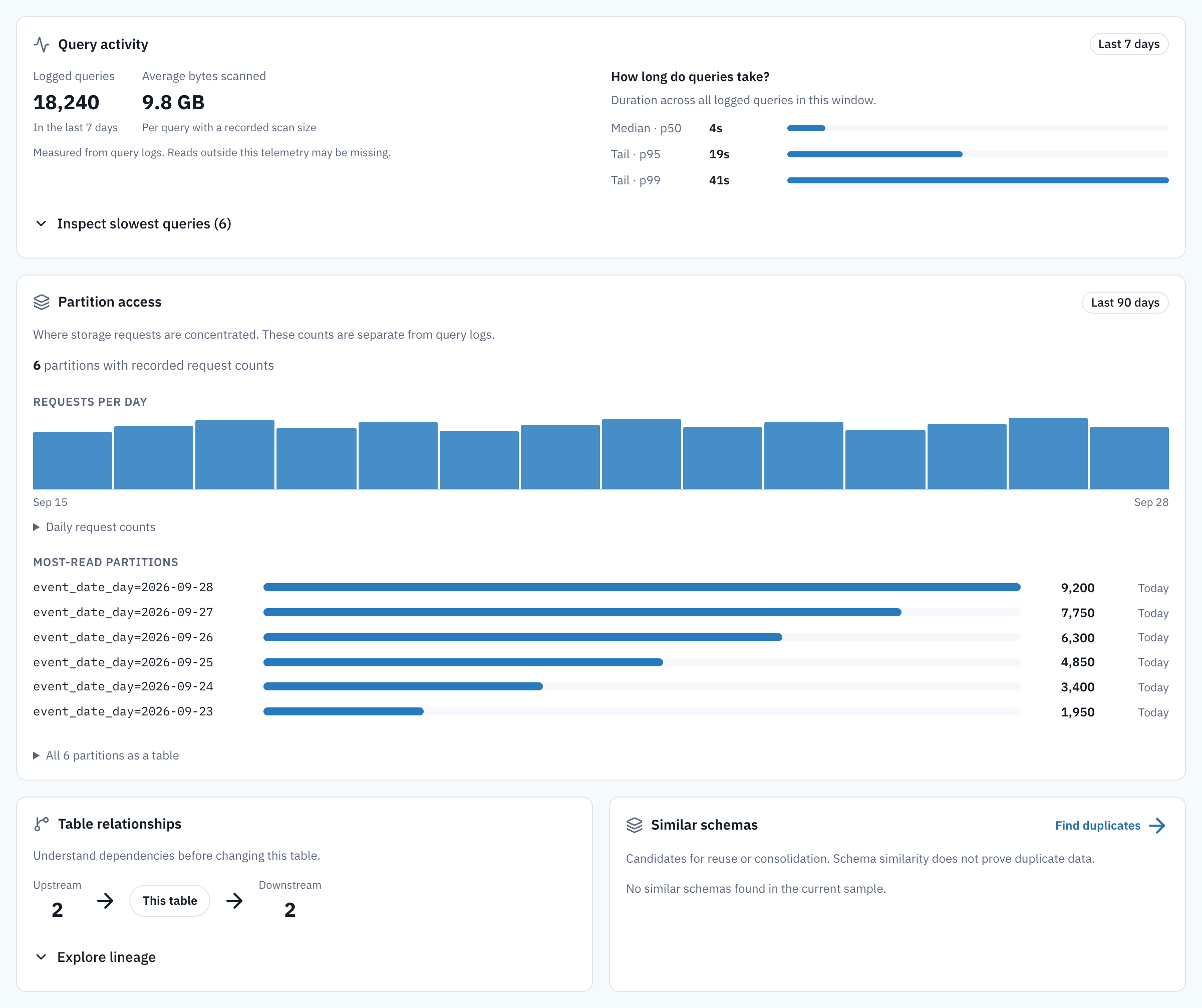Click the How long do queries take? heading
The height and width of the screenshot is (1008, 1202).
coord(690,77)
